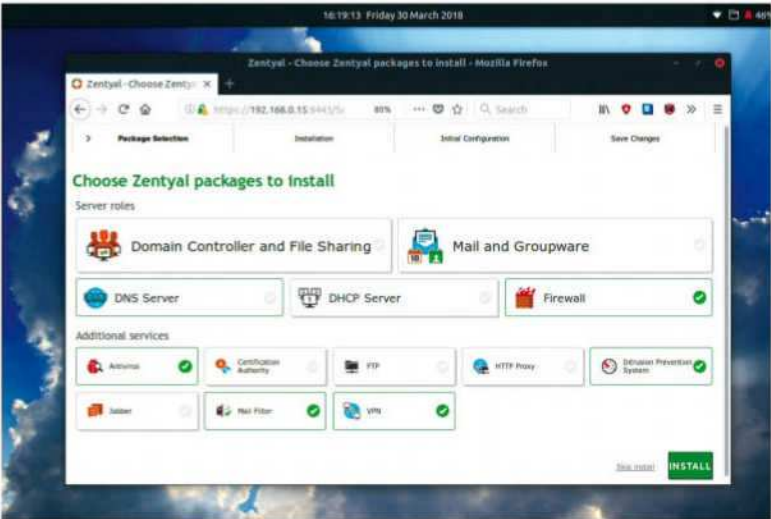Click the Firefox back arrow button
771x519 pixels.
80,109
